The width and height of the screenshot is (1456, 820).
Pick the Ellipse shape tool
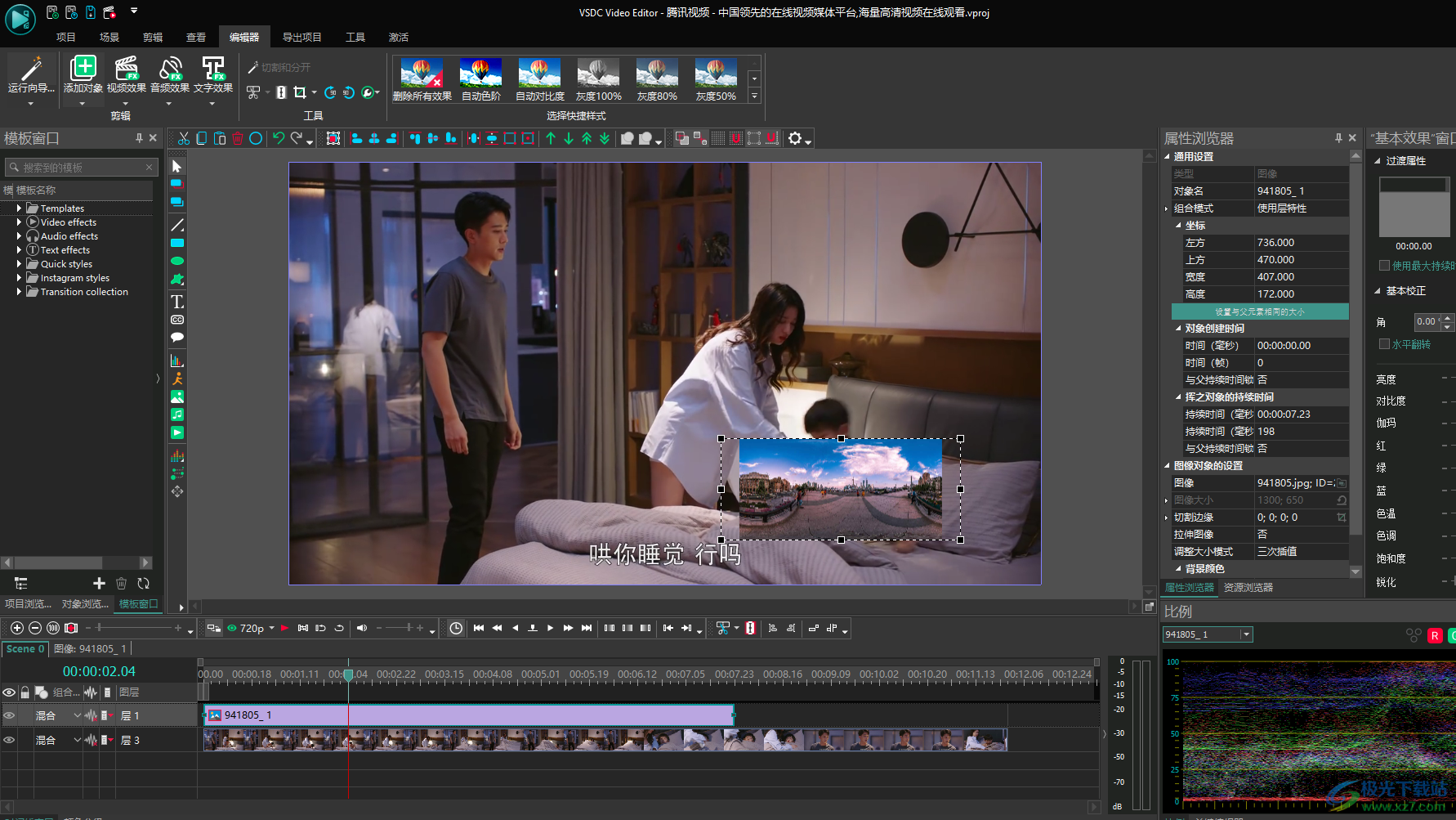click(177, 261)
